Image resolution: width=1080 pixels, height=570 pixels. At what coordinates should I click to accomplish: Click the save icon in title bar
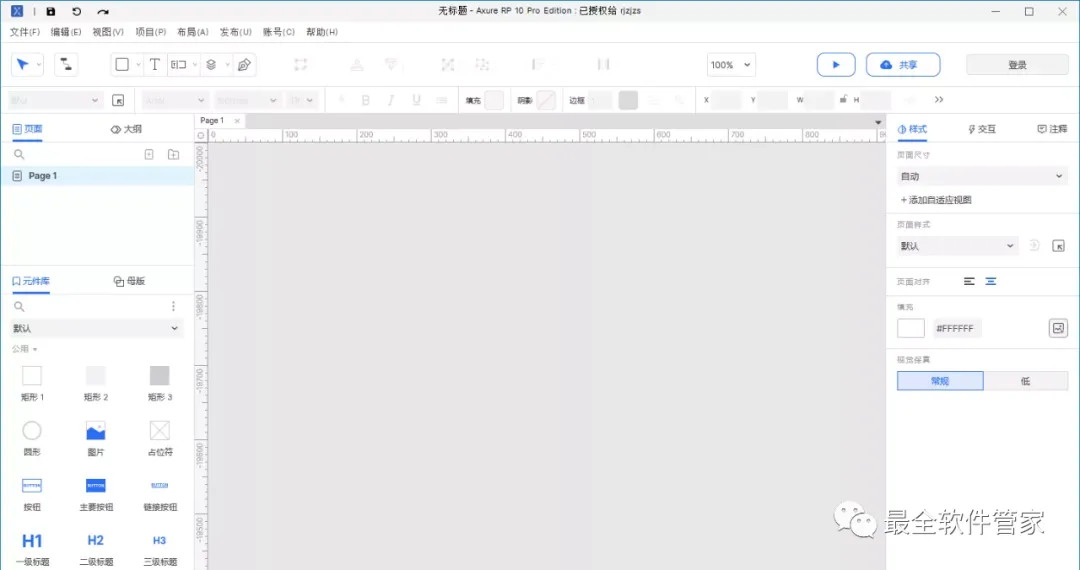(x=50, y=11)
